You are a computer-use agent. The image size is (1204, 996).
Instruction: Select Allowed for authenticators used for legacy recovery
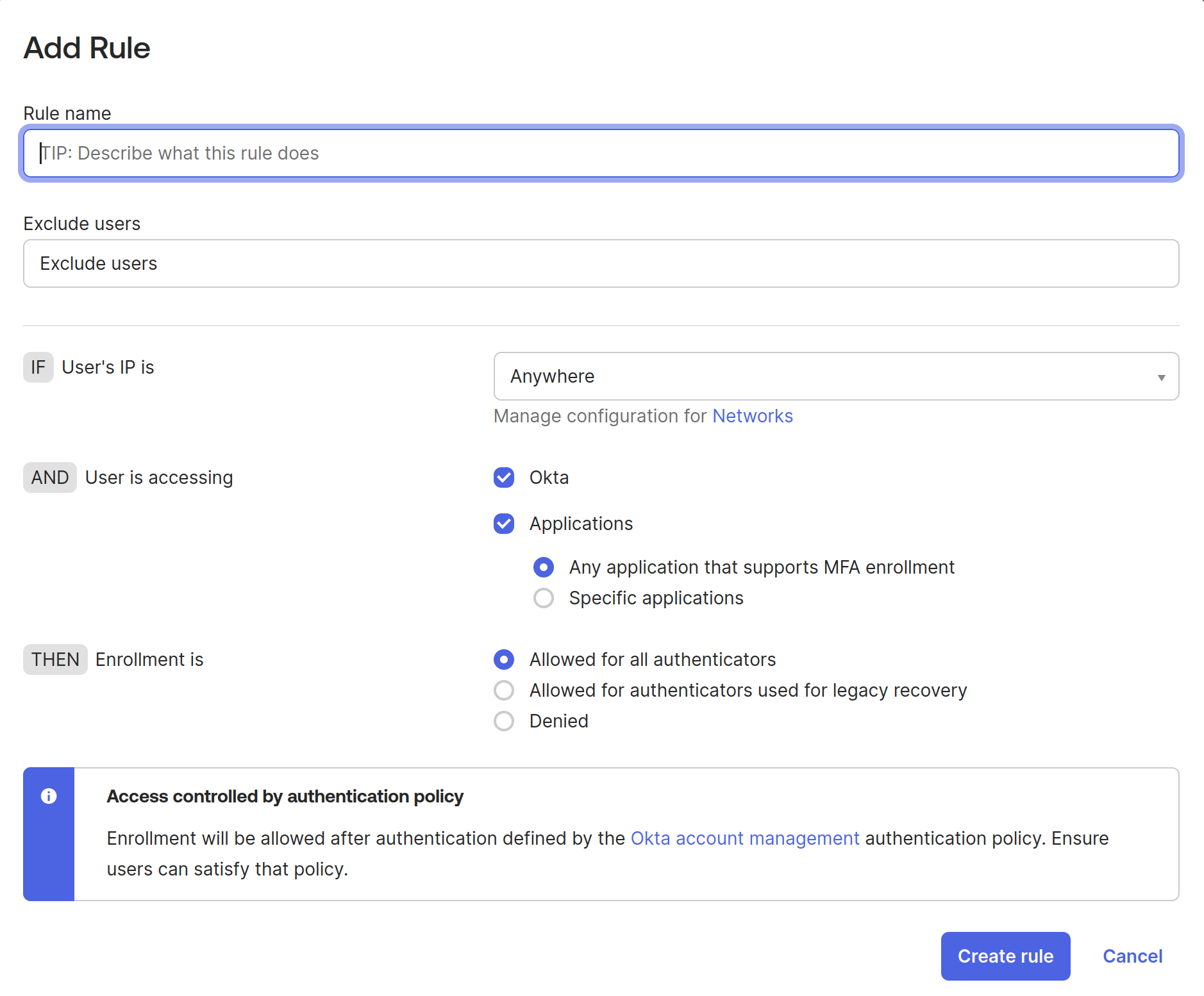coord(504,690)
